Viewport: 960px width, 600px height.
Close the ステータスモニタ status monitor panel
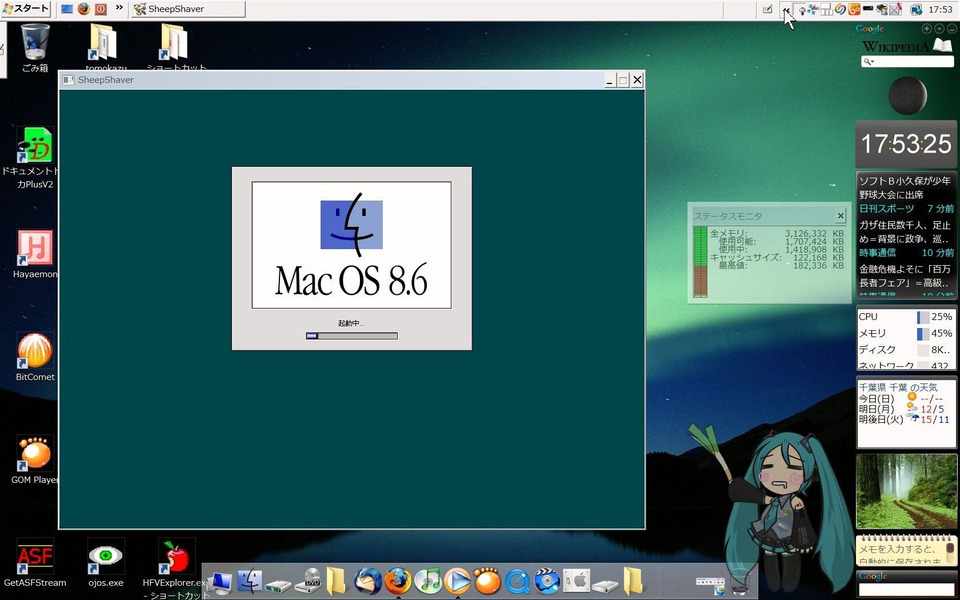[x=841, y=216]
